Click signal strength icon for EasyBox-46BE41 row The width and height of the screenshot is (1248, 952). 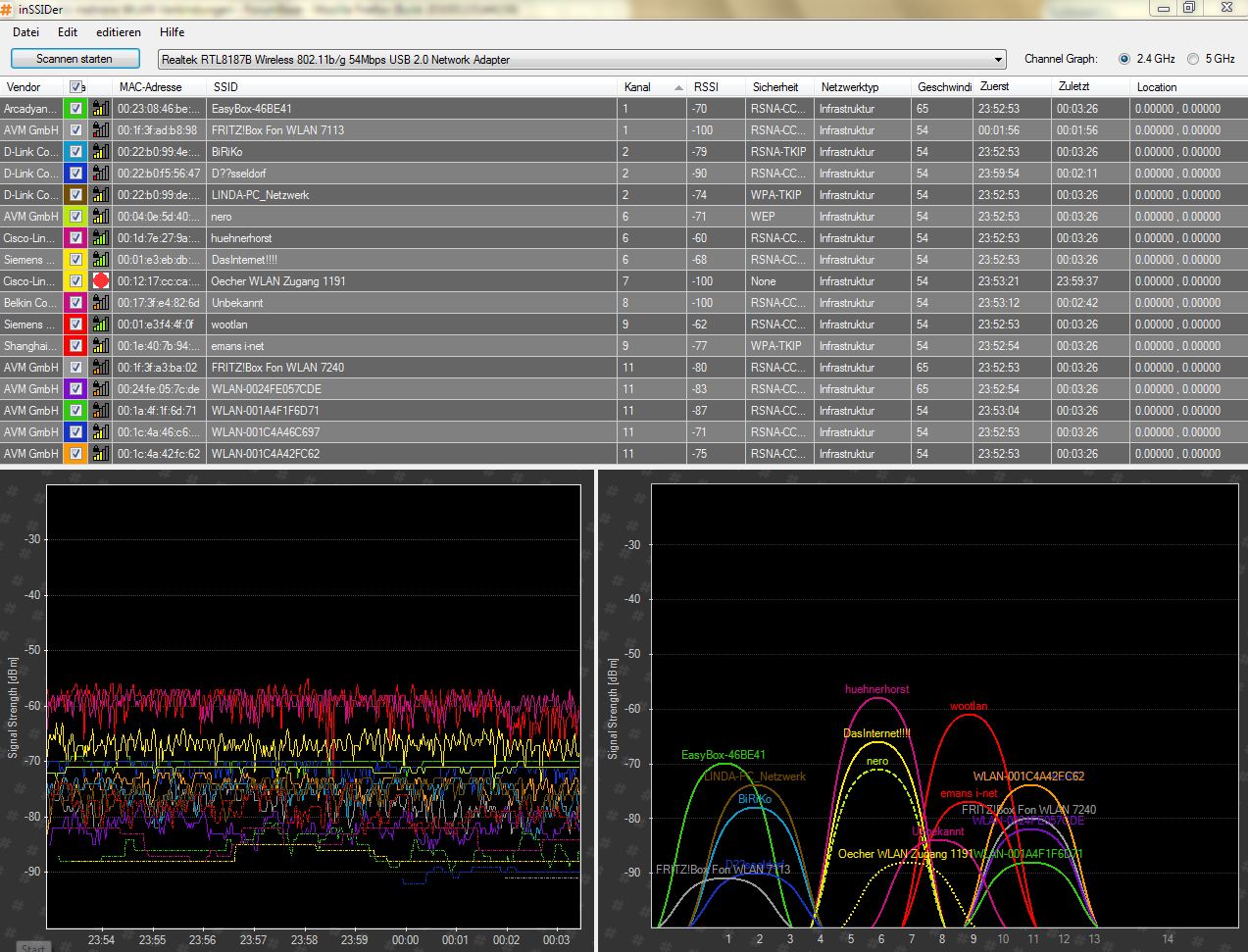click(100, 109)
